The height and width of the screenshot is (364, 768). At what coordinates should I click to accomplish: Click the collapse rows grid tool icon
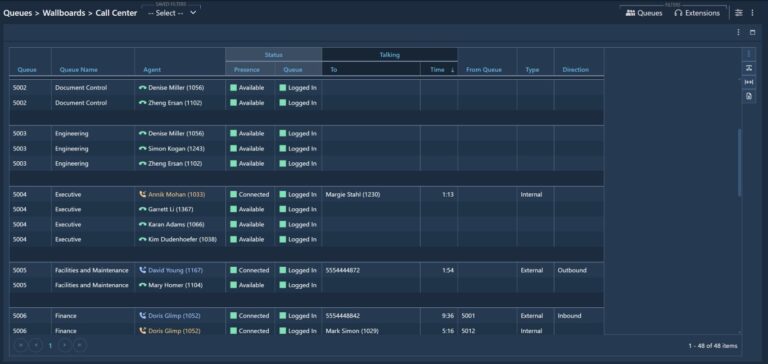click(x=748, y=68)
